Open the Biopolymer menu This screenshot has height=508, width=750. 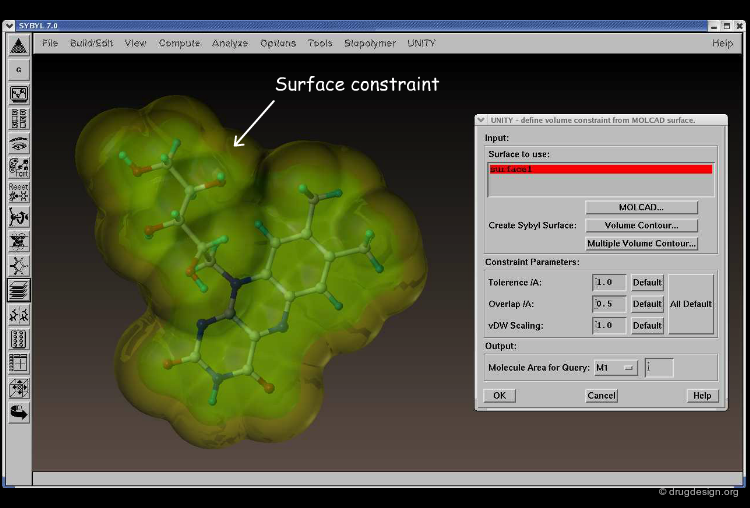coord(370,43)
